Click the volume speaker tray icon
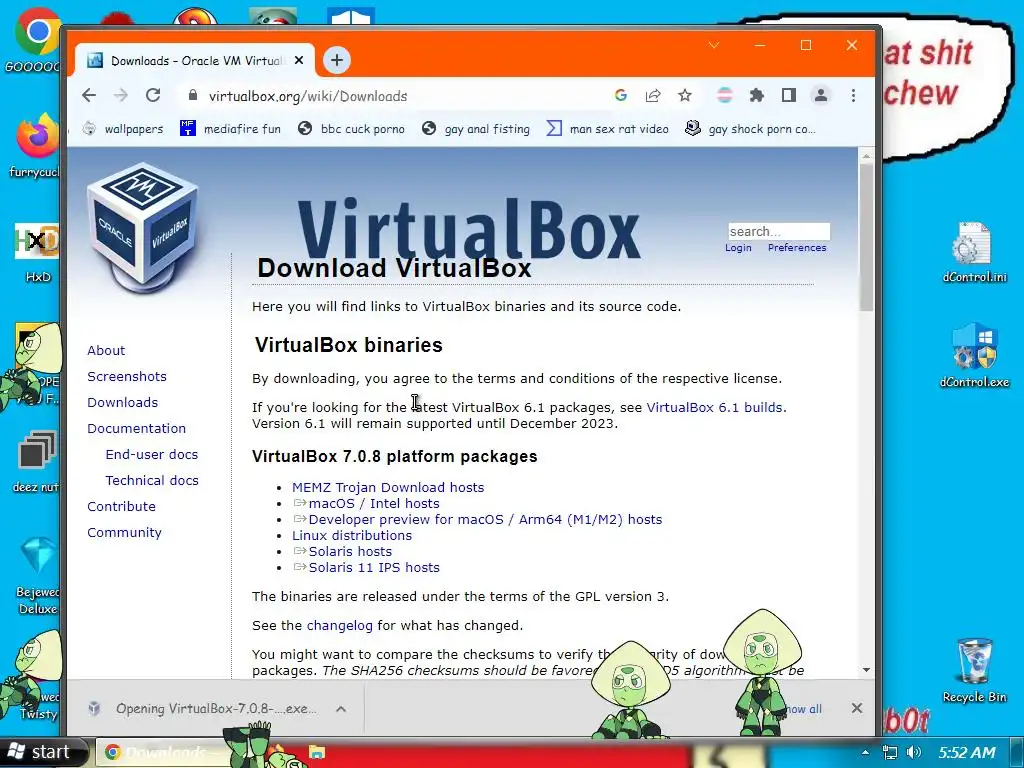The width and height of the screenshot is (1024, 768). point(914,752)
